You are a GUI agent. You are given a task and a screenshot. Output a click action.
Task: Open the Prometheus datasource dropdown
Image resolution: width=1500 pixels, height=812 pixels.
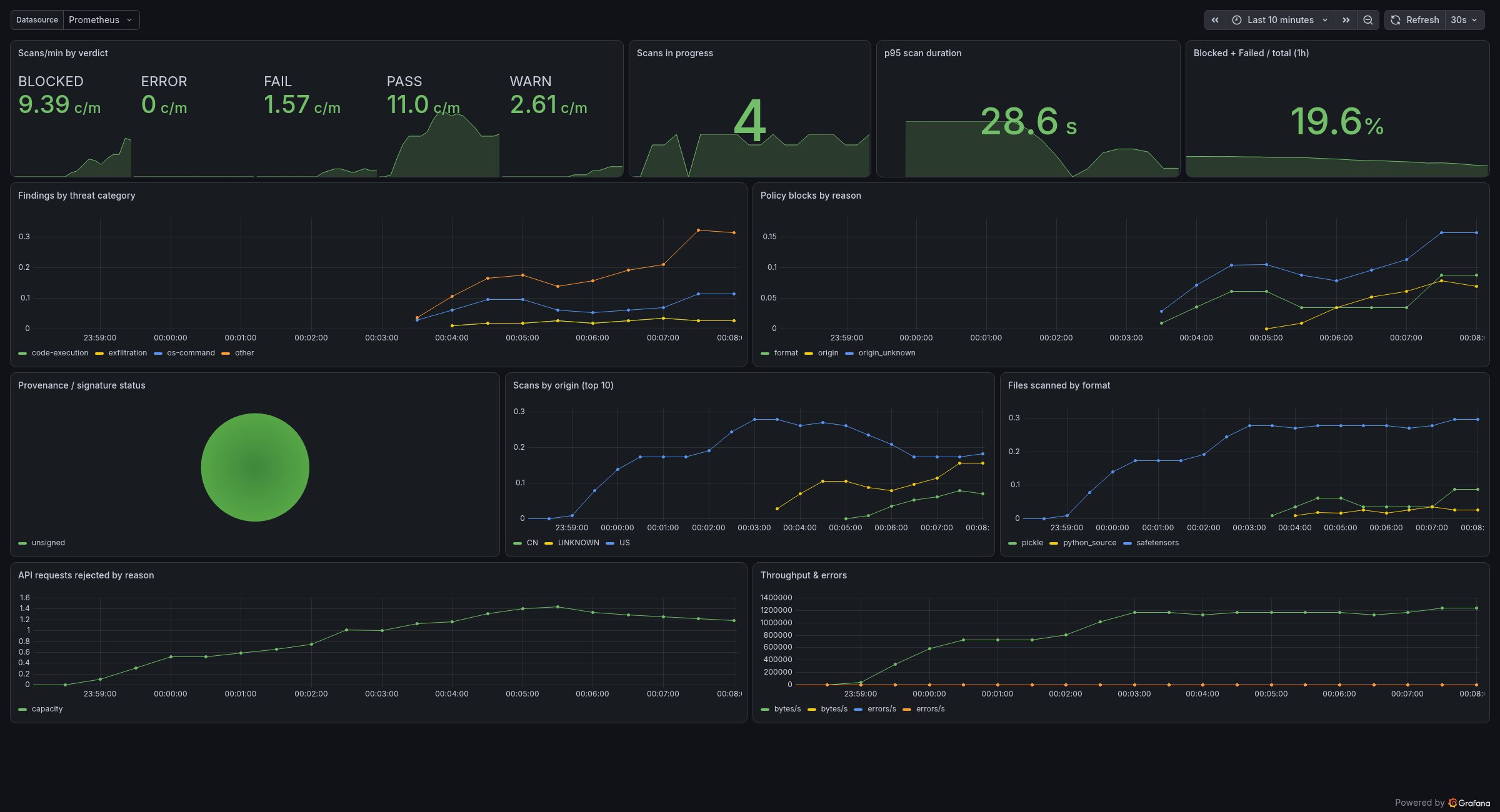101,20
